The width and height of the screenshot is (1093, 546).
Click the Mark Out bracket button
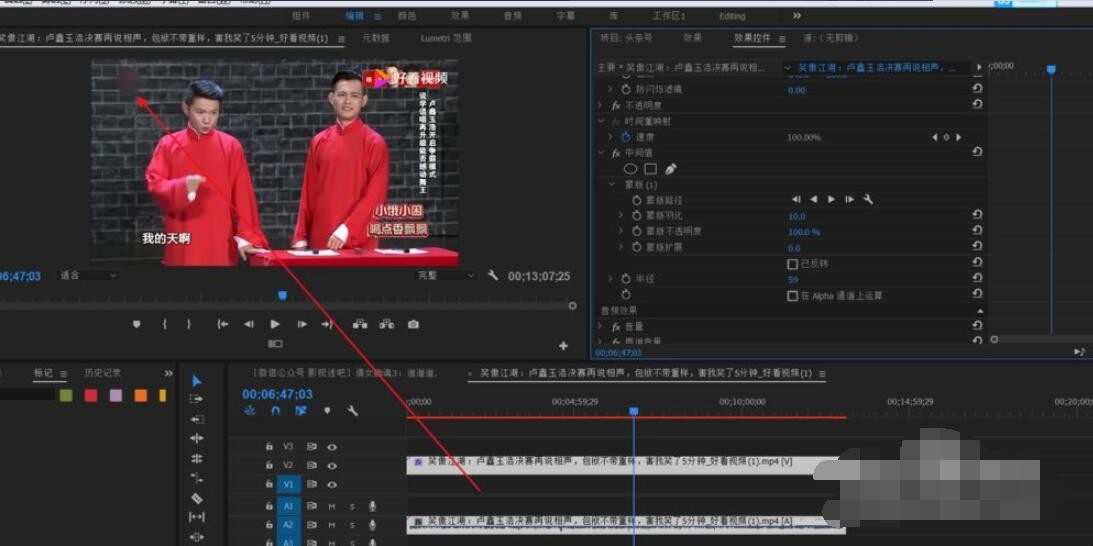pos(188,324)
